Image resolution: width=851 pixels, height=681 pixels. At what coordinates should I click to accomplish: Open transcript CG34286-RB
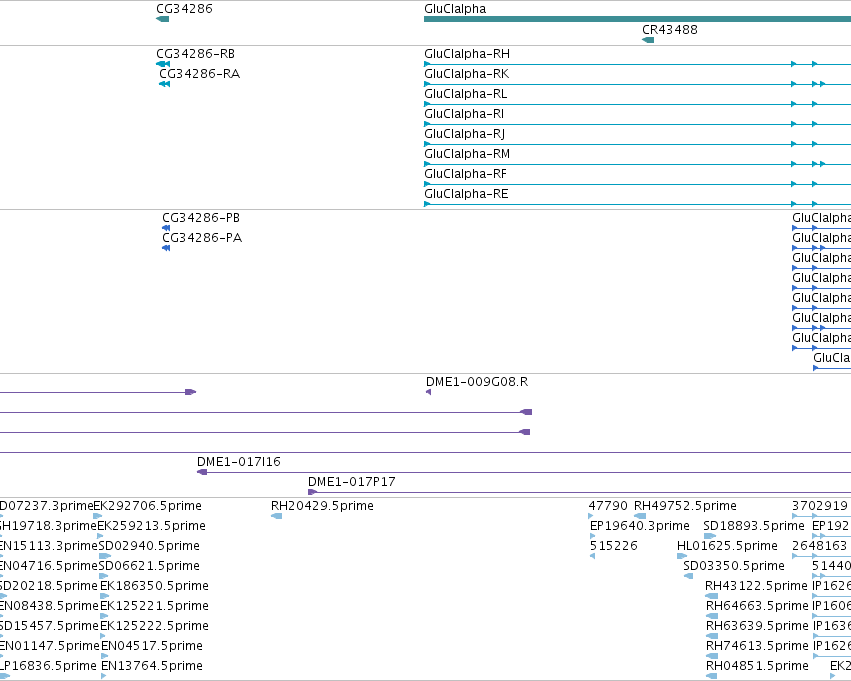click(x=195, y=54)
